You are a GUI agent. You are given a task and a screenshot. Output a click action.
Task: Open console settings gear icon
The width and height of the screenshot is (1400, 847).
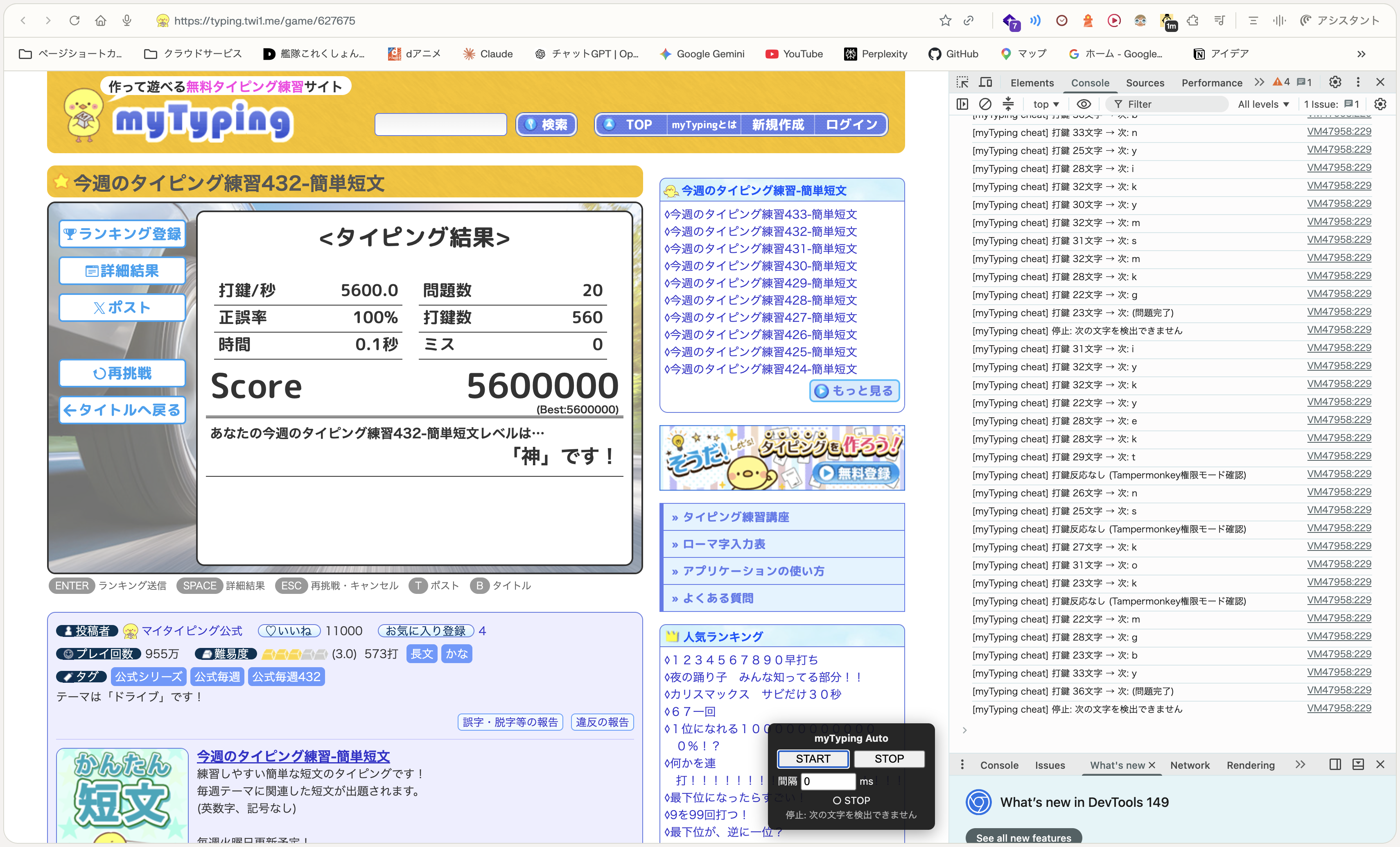(1380, 104)
